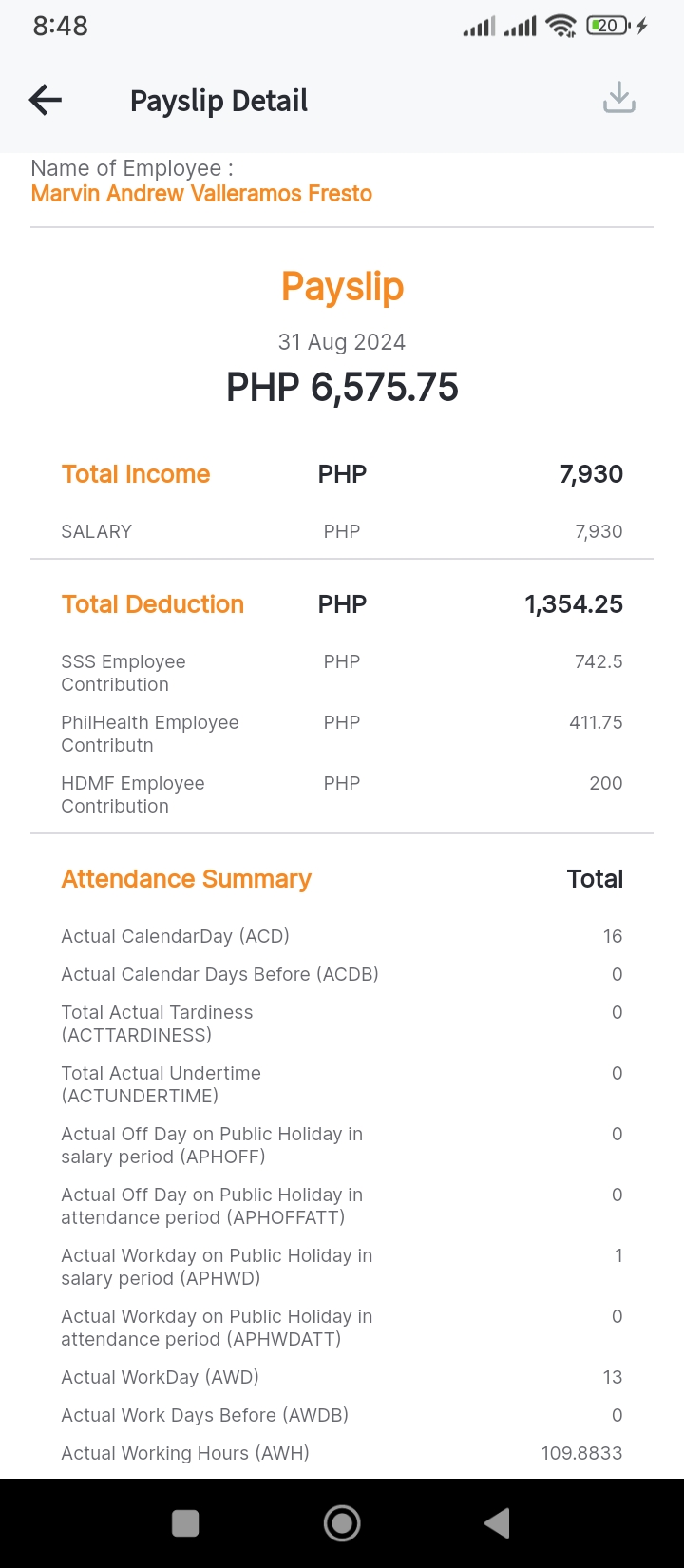This screenshot has width=684, height=1568.
Task: Tap the PhilHealth Employee Contributn row
Action: [x=342, y=734]
